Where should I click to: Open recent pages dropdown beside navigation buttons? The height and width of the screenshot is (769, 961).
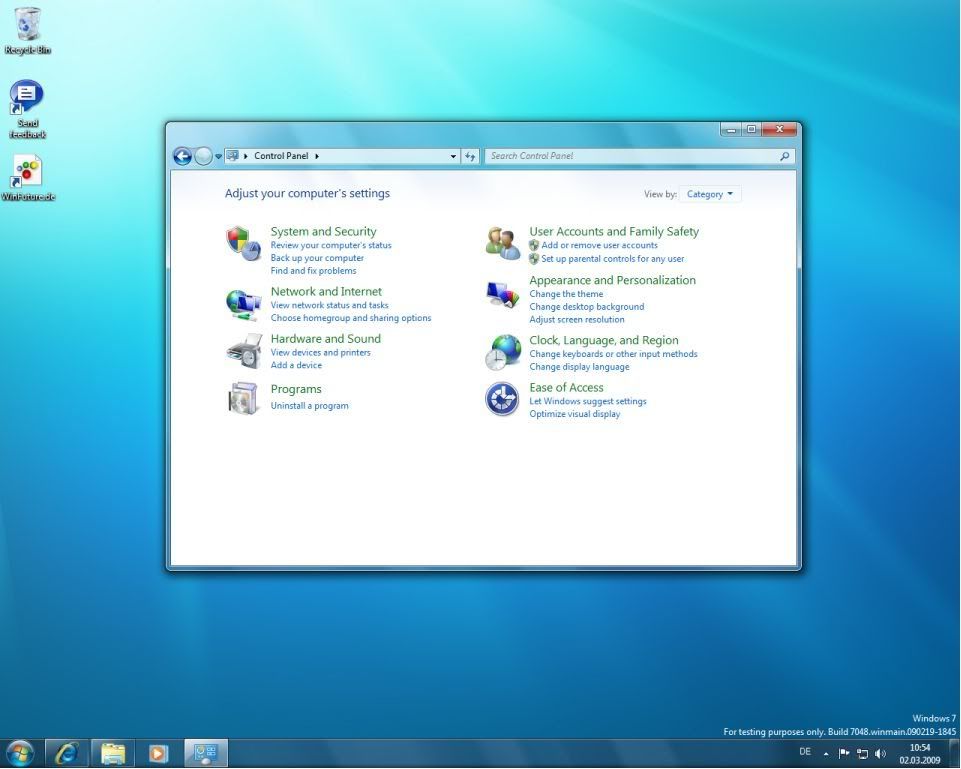tap(218, 156)
